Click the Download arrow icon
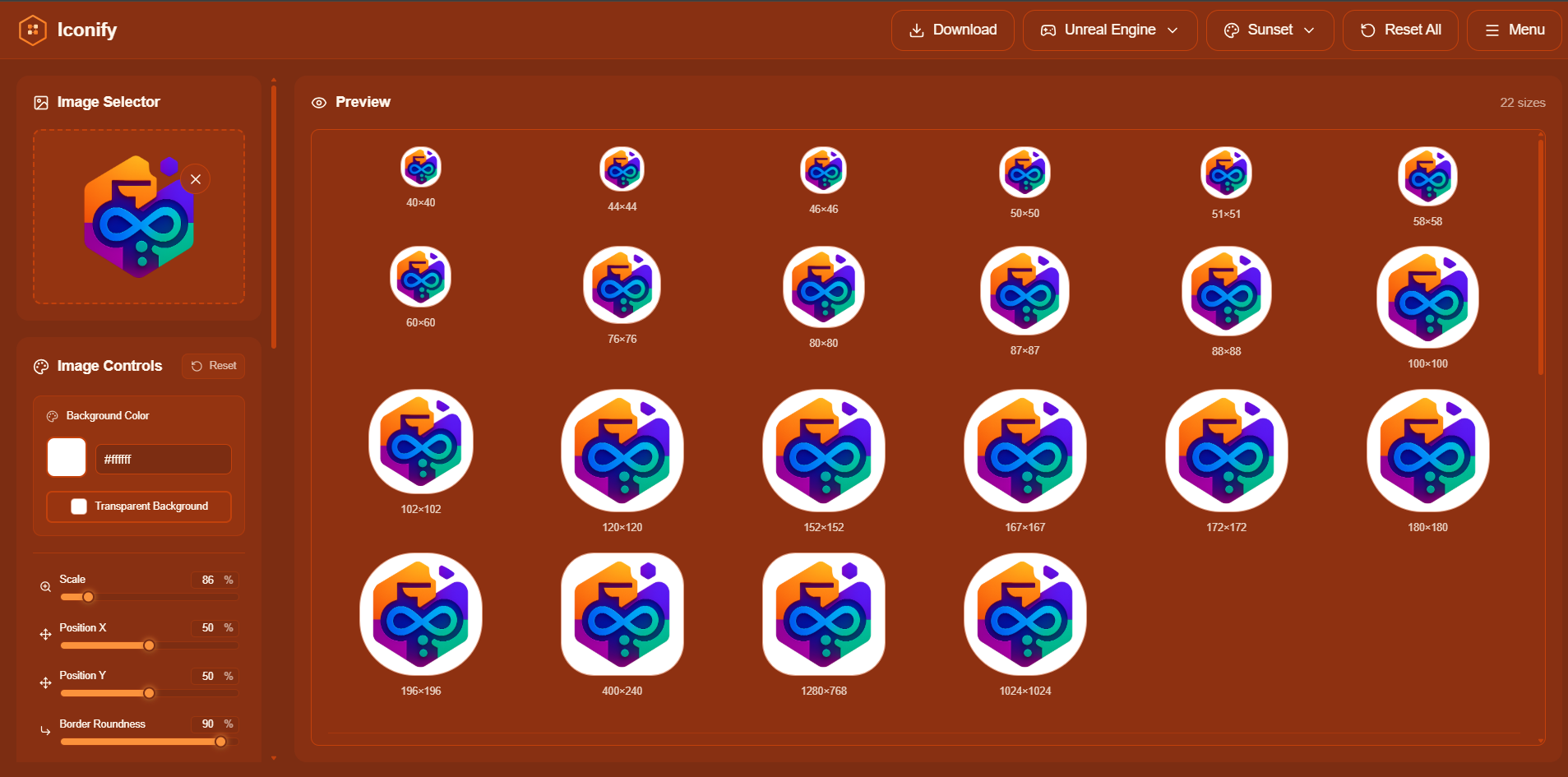The height and width of the screenshot is (777, 1568). (915, 30)
